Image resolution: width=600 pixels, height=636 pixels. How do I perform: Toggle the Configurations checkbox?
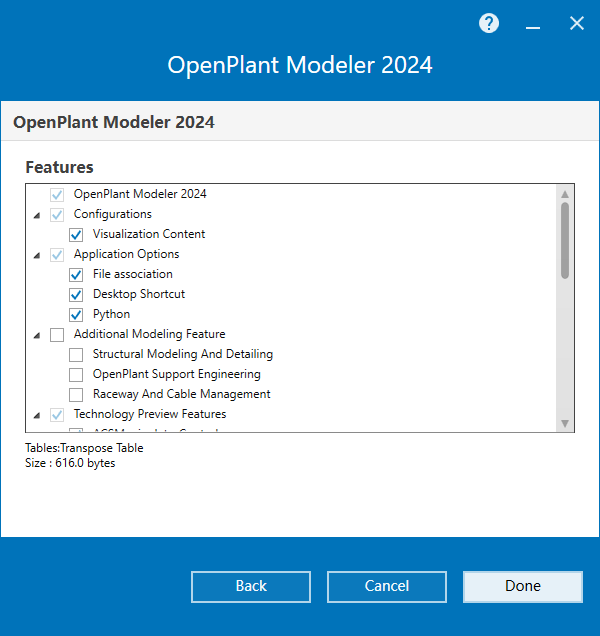click(x=57, y=215)
